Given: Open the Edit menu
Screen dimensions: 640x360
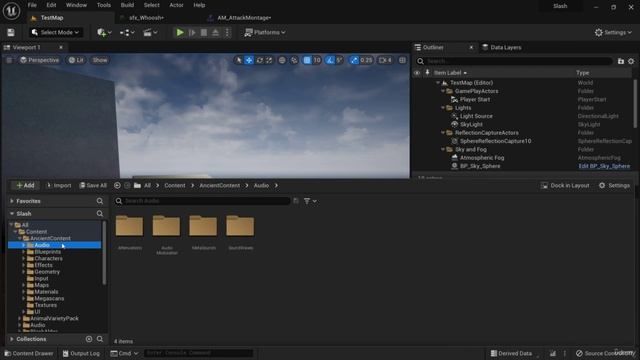Looking at the screenshot, I should 51,5.
